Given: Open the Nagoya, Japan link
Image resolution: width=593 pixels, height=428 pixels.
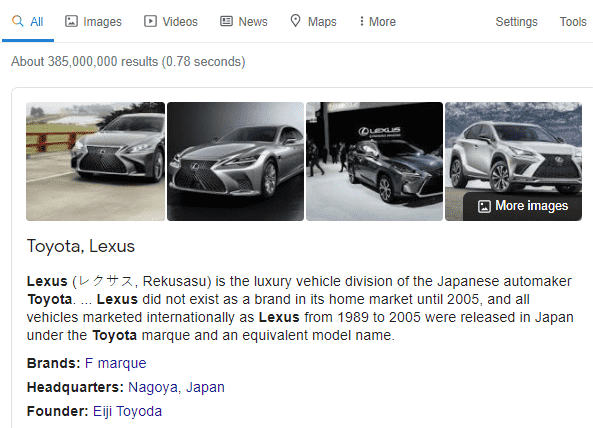Looking at the screenshot, I should click(x=176, y=387).
